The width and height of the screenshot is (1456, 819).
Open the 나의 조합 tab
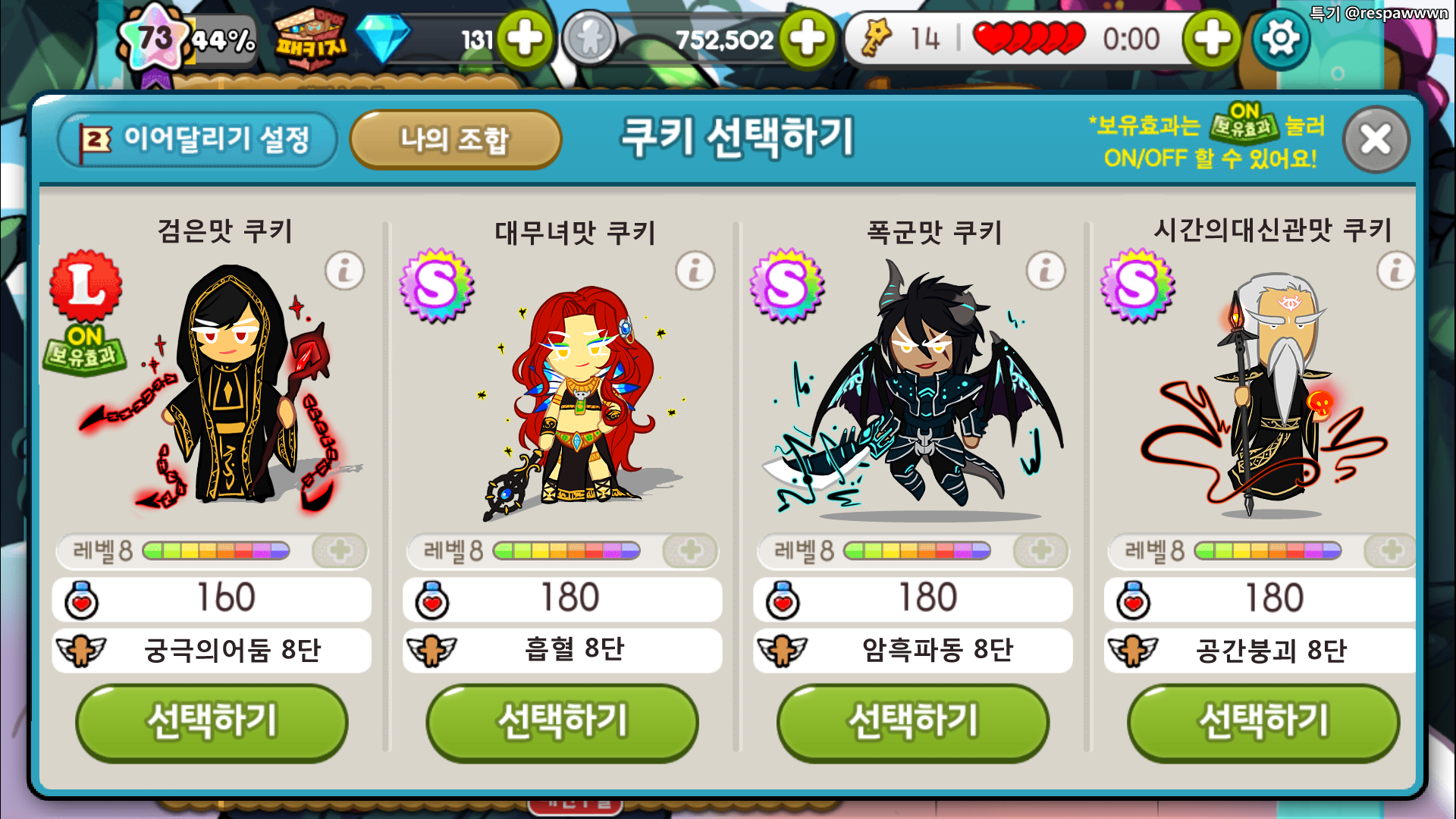[x=455, y=140]
